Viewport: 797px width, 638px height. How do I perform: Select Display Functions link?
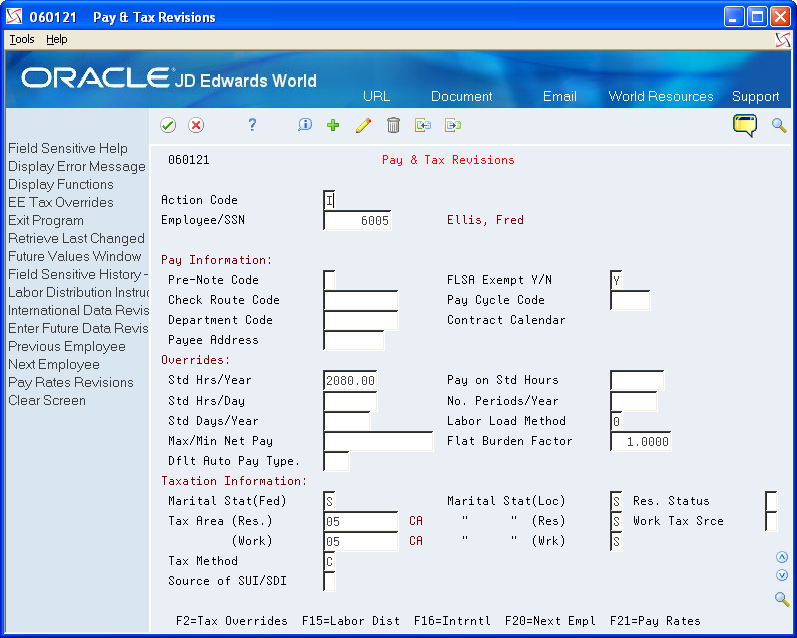(x=60, y=185)
